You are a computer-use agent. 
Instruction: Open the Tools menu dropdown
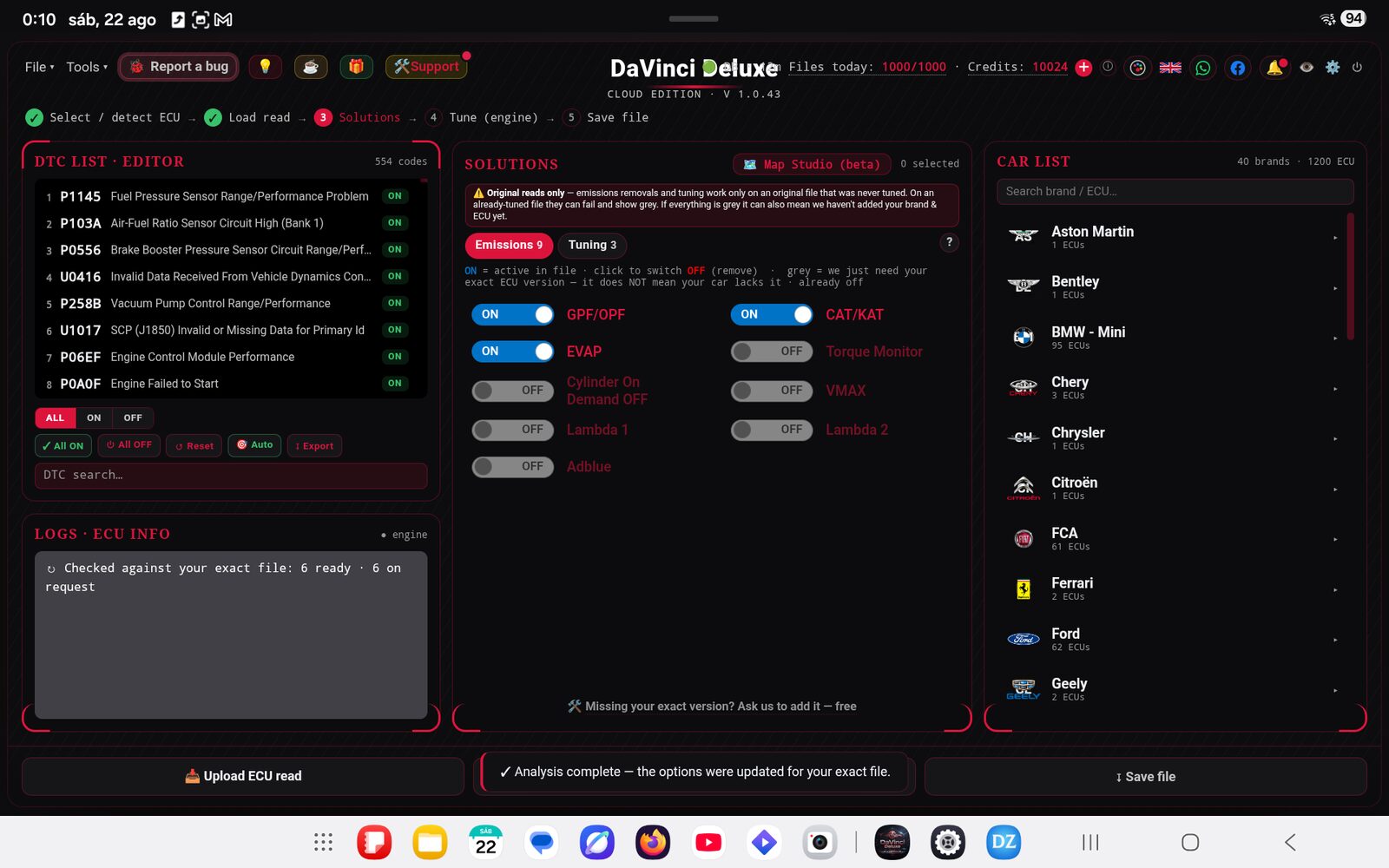point(87,67)
